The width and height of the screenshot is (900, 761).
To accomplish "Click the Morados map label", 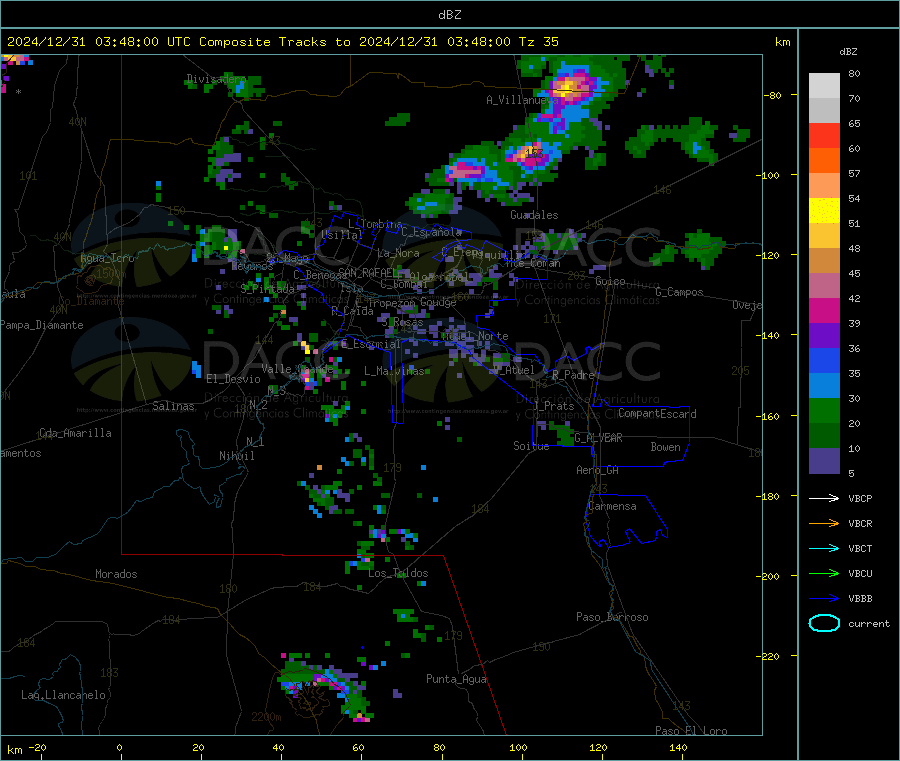I will click(116, 574).
